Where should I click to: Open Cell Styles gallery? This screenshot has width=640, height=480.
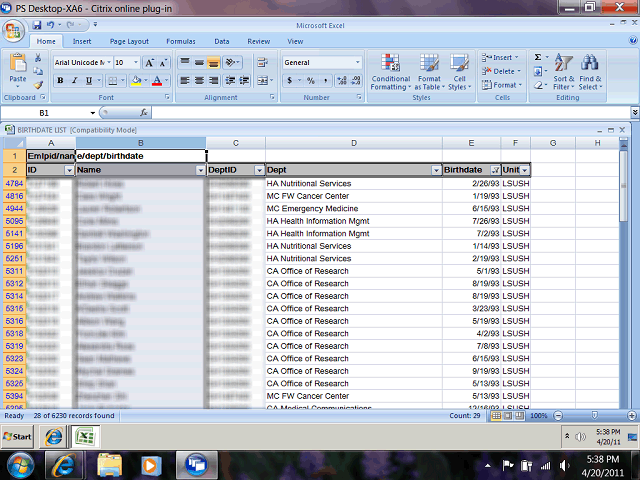[x=459, y=71]
